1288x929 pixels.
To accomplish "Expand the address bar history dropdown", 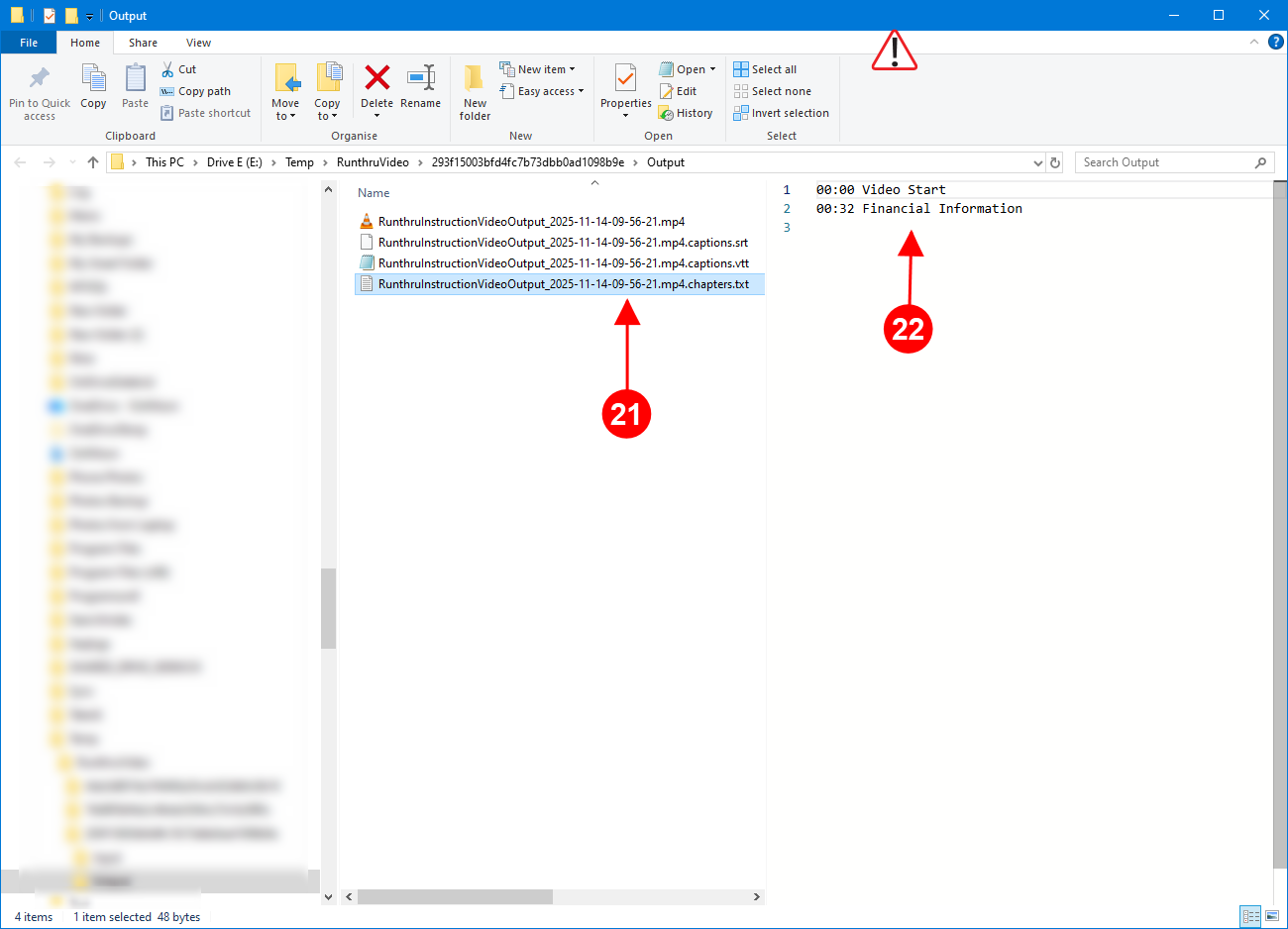I will pos(1037,162).
